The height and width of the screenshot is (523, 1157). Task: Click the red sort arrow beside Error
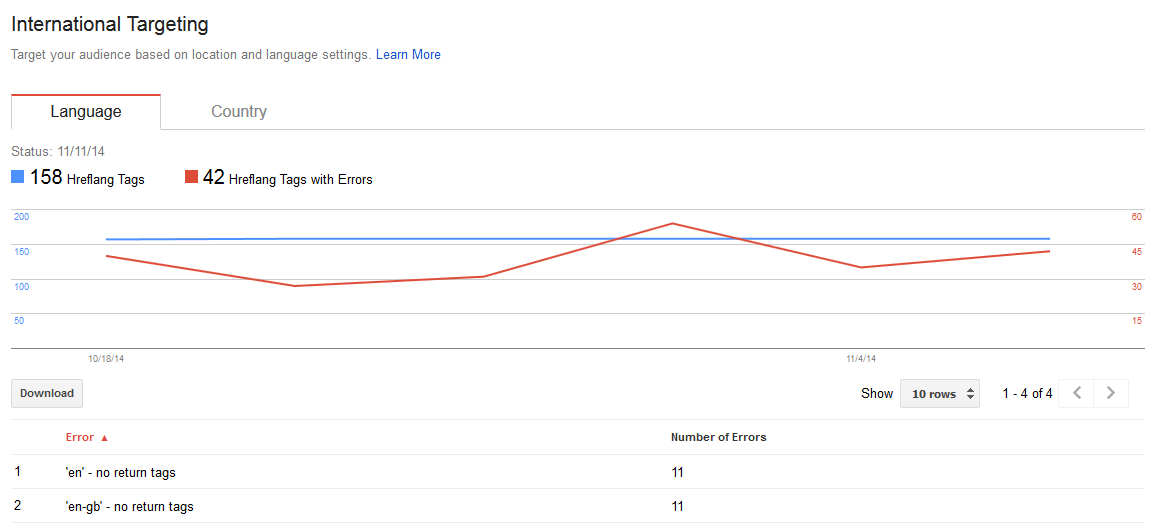(104, 438)
